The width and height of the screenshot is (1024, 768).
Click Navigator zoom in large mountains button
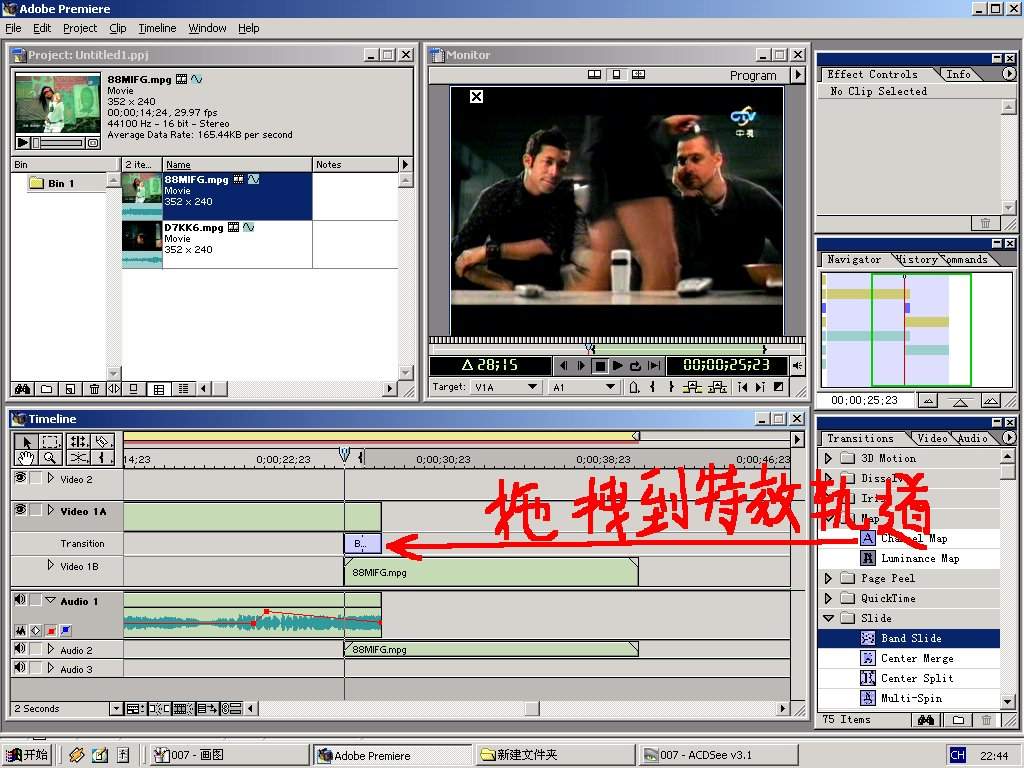click(x=991, y=400)
